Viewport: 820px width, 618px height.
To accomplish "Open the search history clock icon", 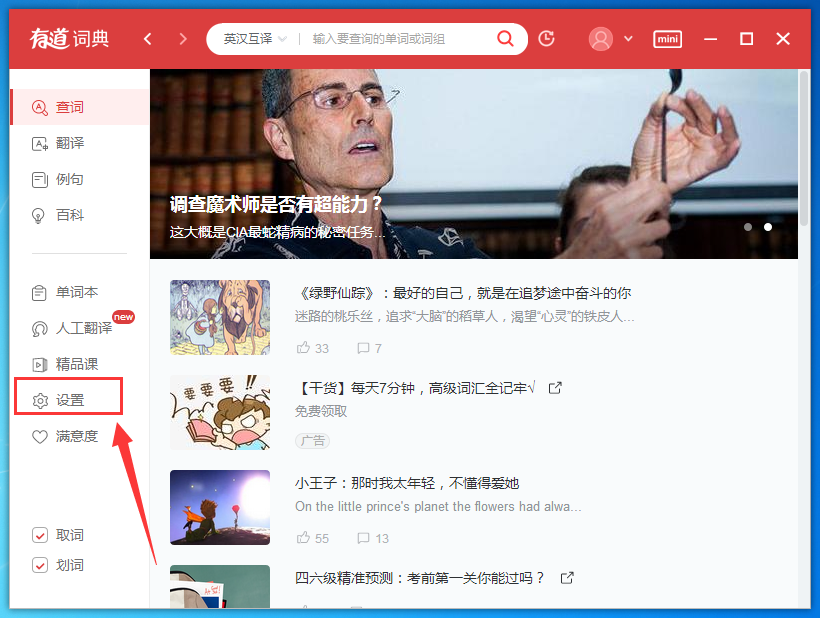I will click(x=545, y=38).
